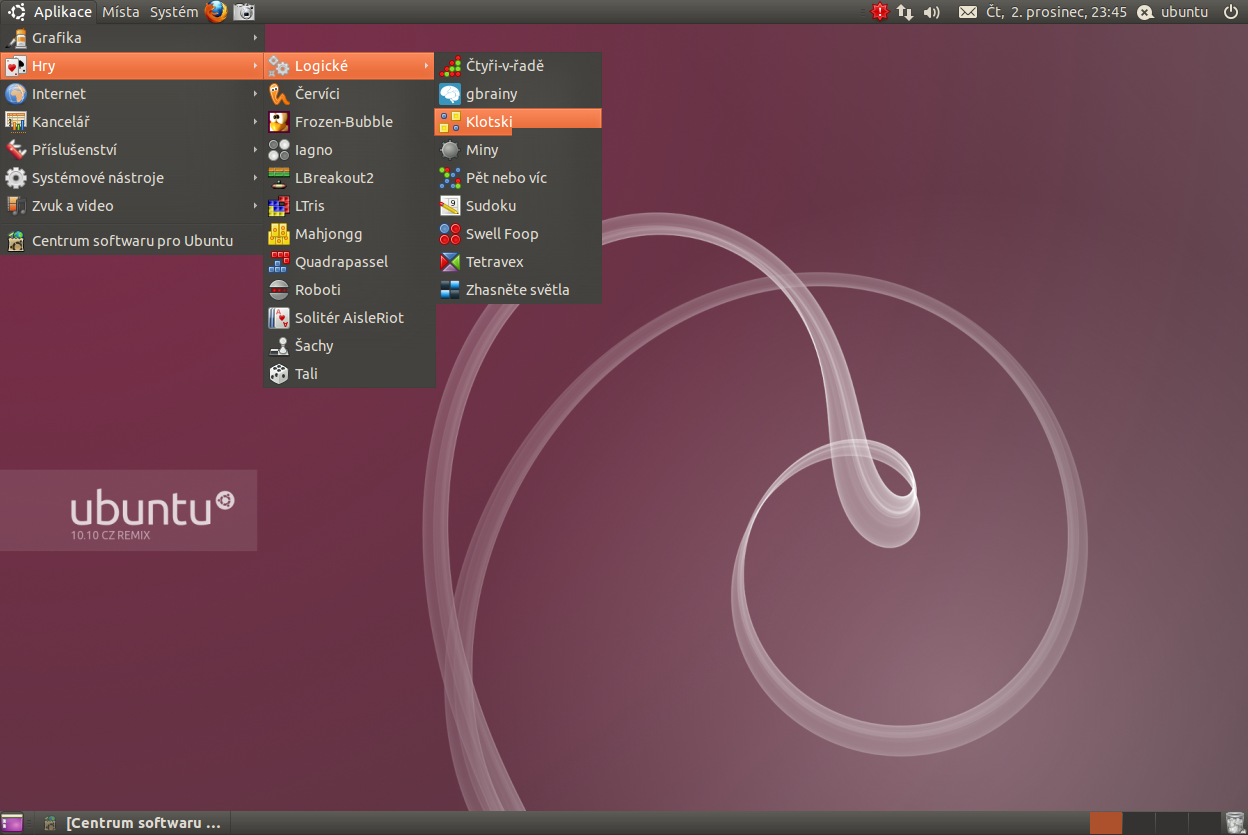Click the Frozen-Bubble penguin icon

(x=279, y=122)
